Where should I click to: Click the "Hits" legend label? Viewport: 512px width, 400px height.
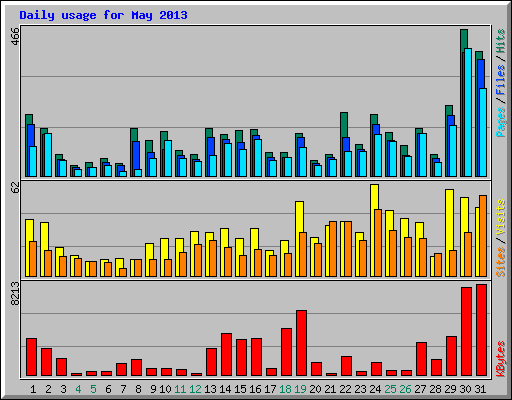click(501, 41)
